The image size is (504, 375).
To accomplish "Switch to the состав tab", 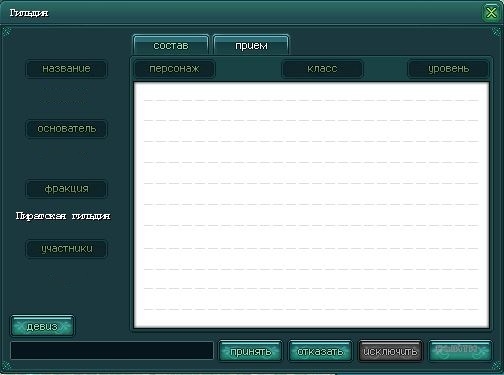I will [x=171, y=45].
